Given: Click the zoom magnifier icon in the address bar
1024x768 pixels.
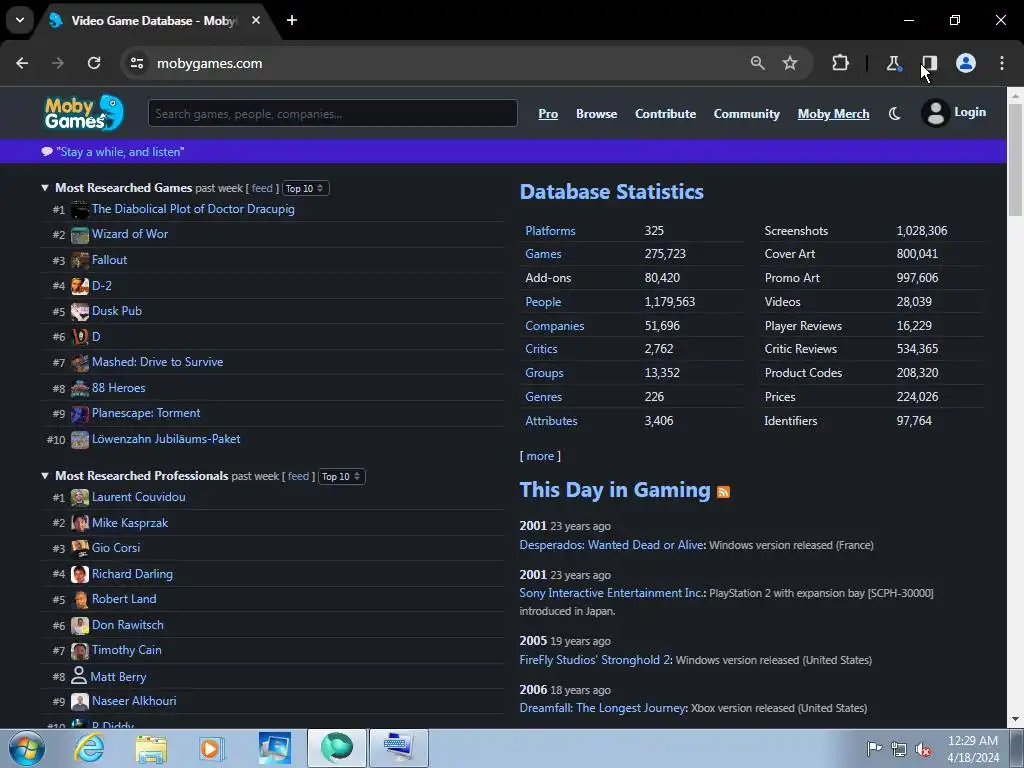Looking at the screenshot, I should coord(758,63).
